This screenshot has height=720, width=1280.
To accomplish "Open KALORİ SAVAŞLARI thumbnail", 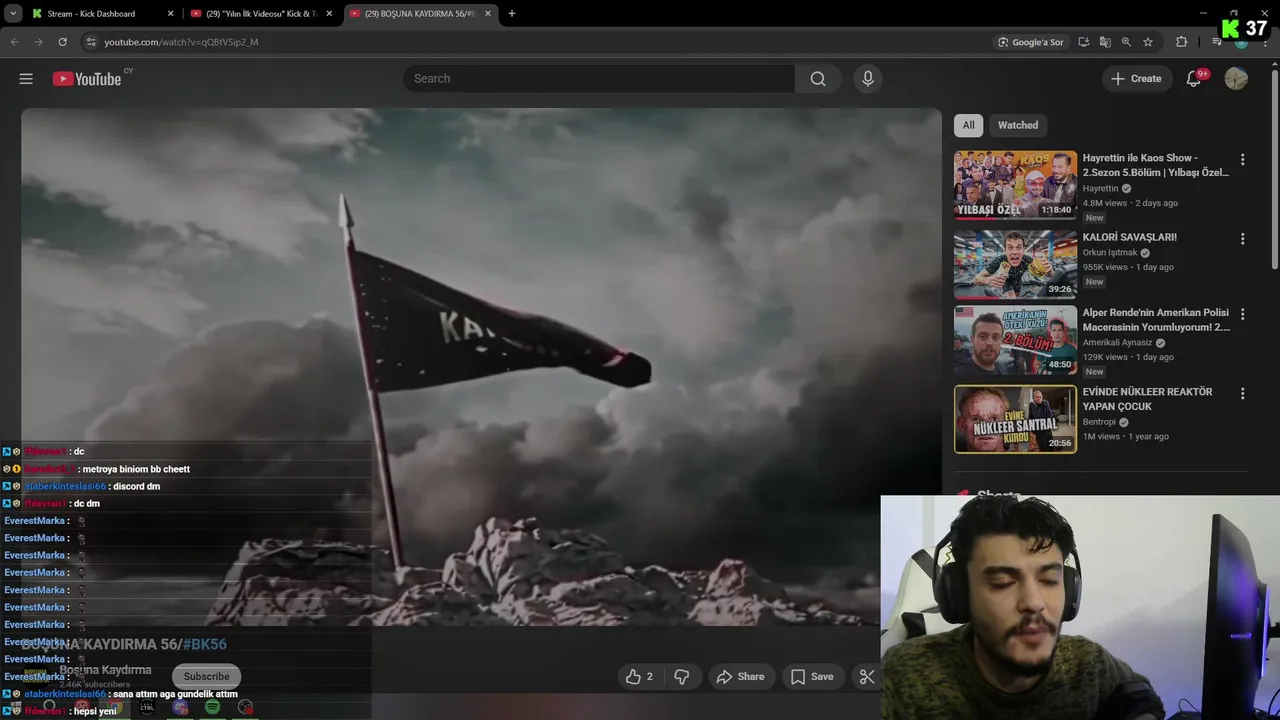I will 1015,264.
